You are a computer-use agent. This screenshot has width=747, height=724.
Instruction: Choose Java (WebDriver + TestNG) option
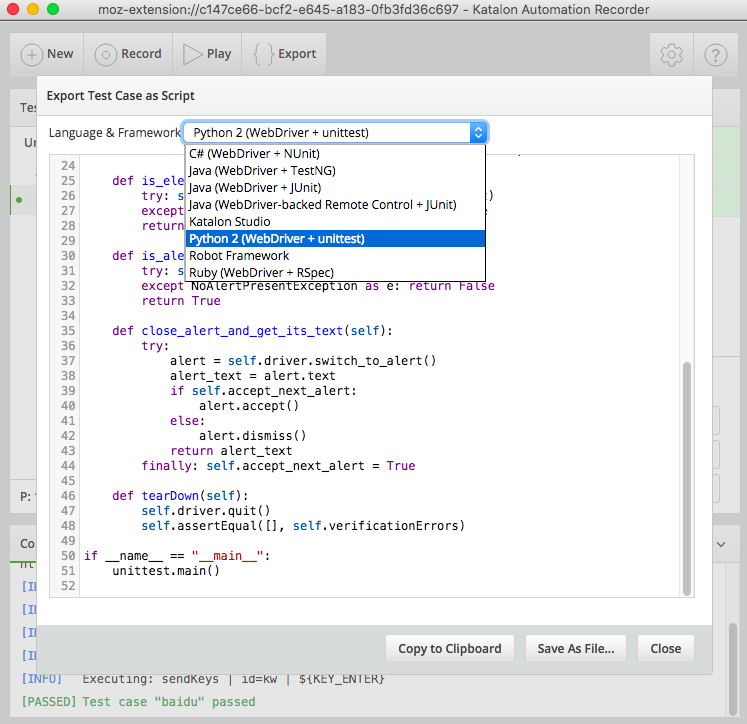(335, 171)
